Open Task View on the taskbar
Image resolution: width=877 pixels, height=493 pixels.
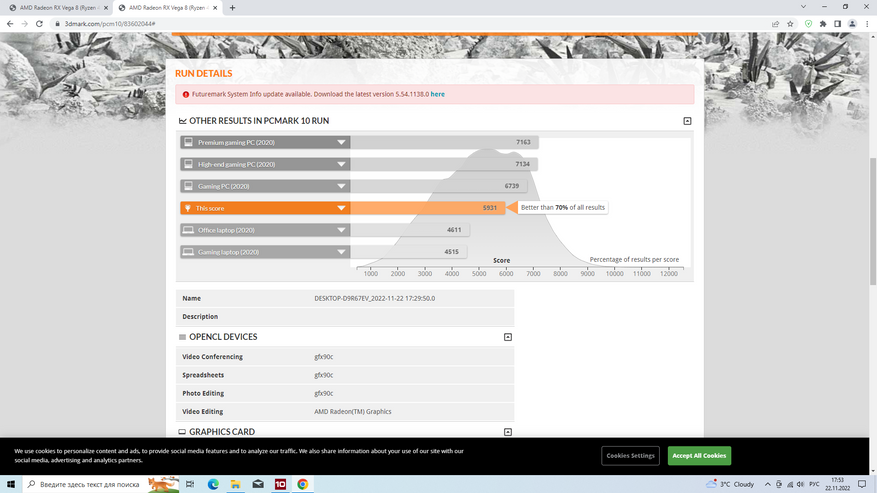(x=190, y=484)
